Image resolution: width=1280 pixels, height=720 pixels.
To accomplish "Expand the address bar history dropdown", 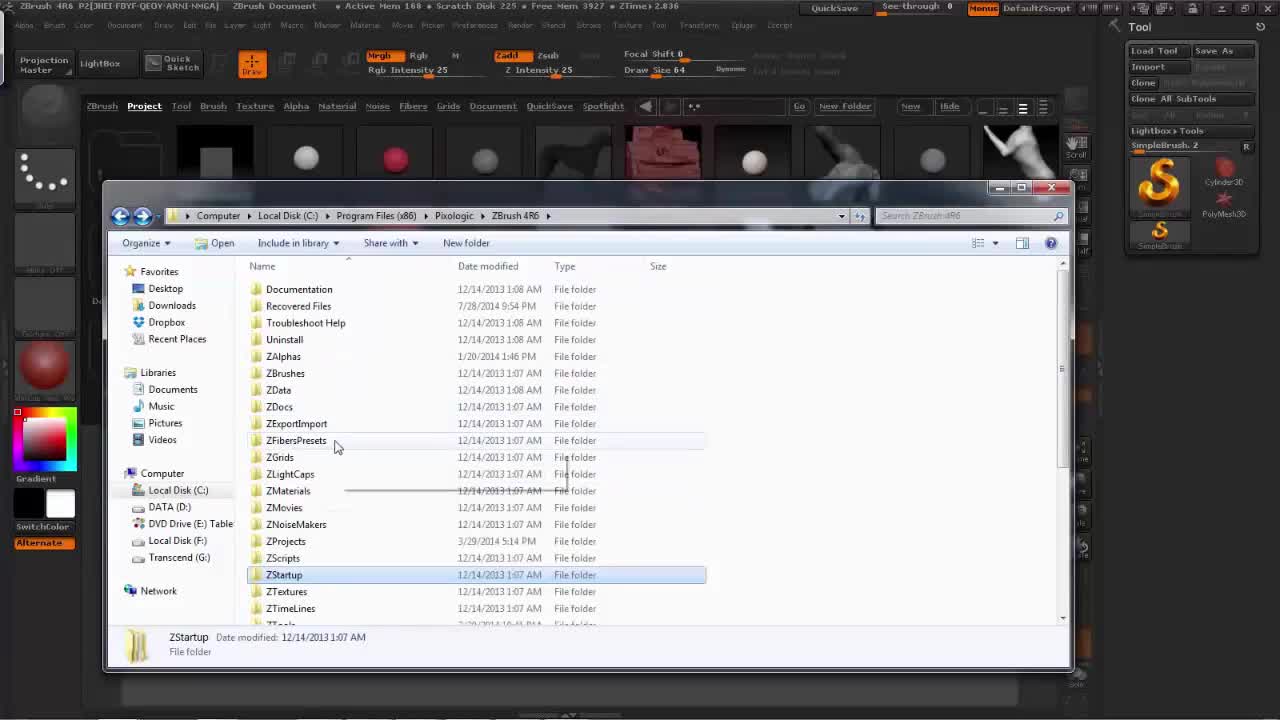I will (841, 216).
